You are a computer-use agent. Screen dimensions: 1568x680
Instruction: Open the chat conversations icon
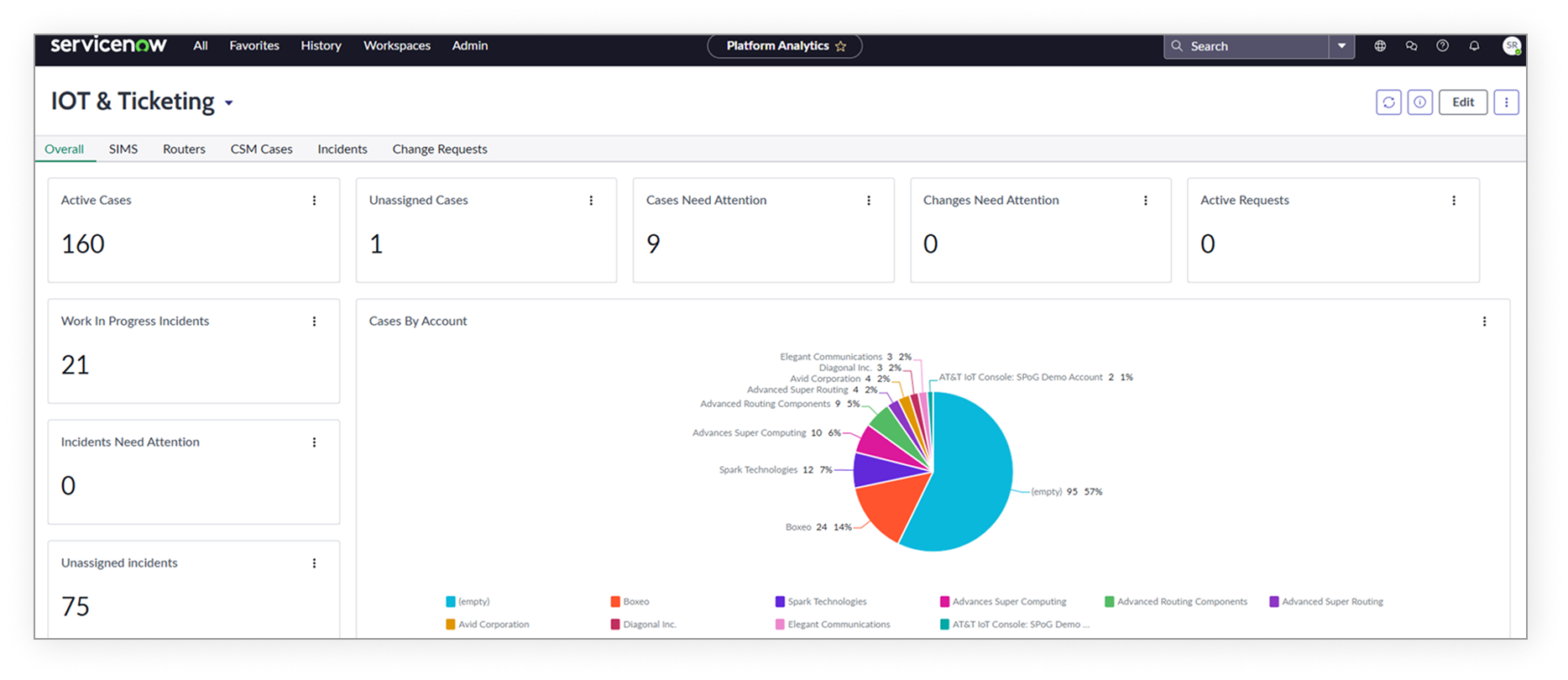(x=1411, y=46)
